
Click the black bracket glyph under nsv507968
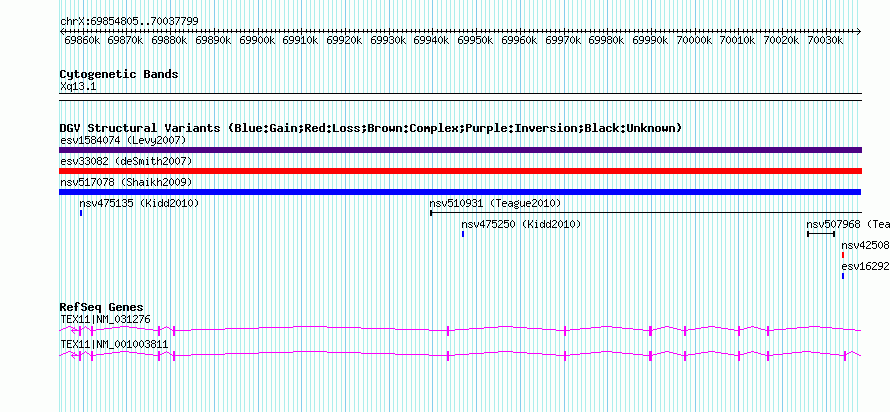tap(821, 234)
